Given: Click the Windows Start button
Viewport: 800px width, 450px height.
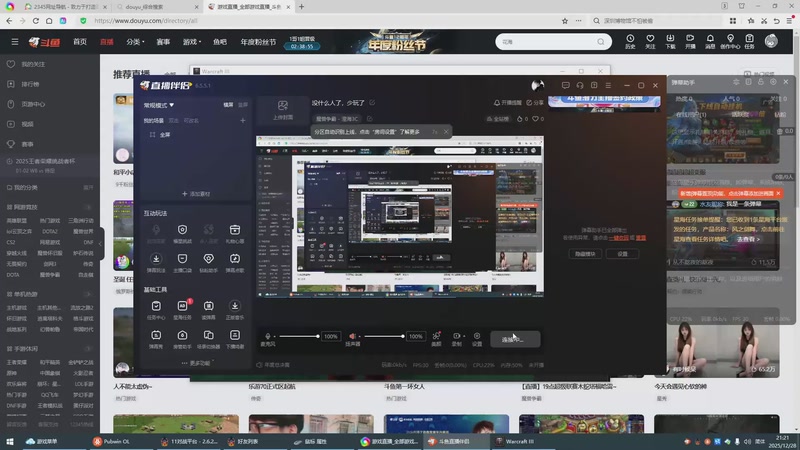Looking at the screenshot, I should 10,441.
